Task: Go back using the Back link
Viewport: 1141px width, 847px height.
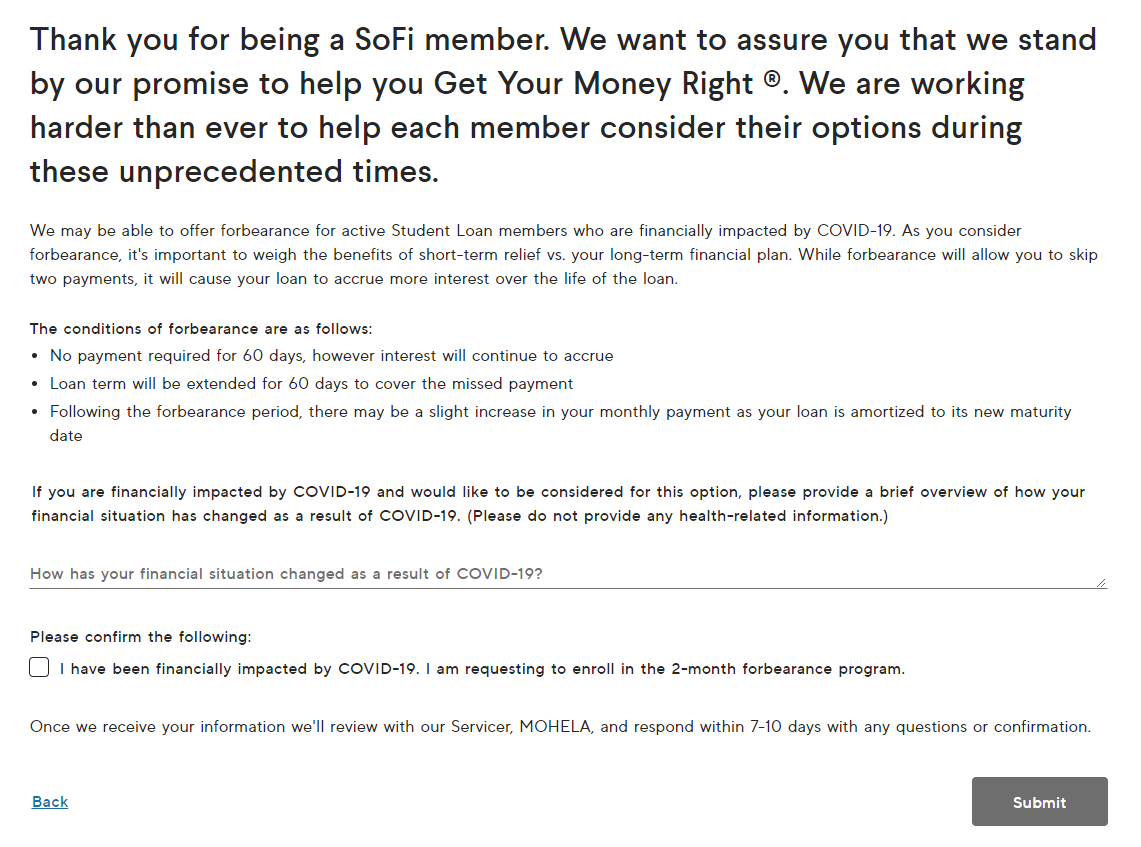Action: click(50, 801)
